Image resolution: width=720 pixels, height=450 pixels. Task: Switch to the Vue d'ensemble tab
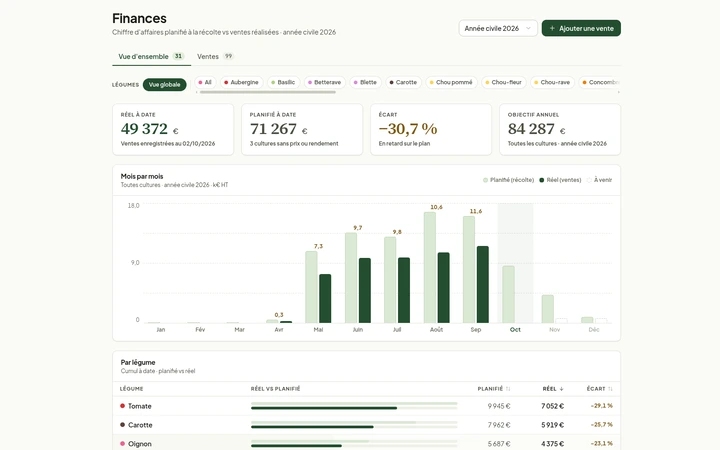[151, 56]
